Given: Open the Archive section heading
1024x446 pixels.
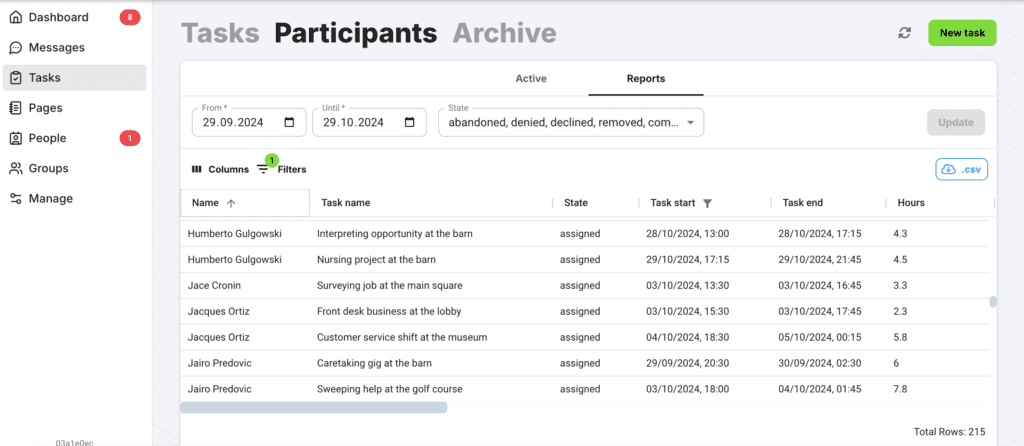Looking at the screenshot, I should click(x=504, y=33).
